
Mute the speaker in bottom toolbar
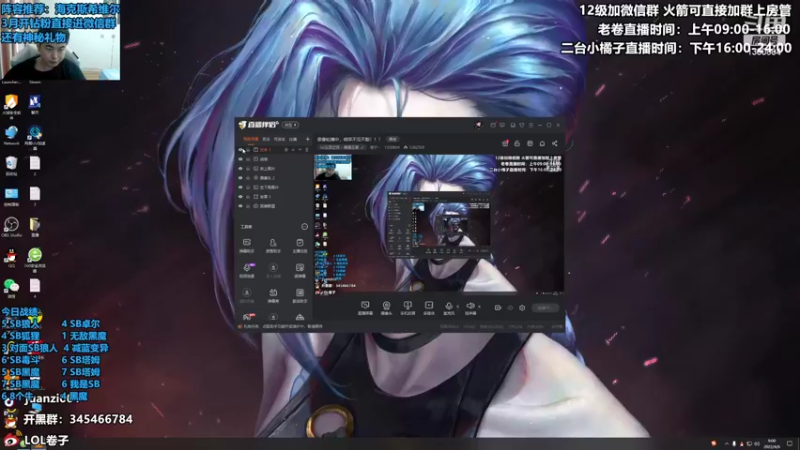click(x=470, y=308)
